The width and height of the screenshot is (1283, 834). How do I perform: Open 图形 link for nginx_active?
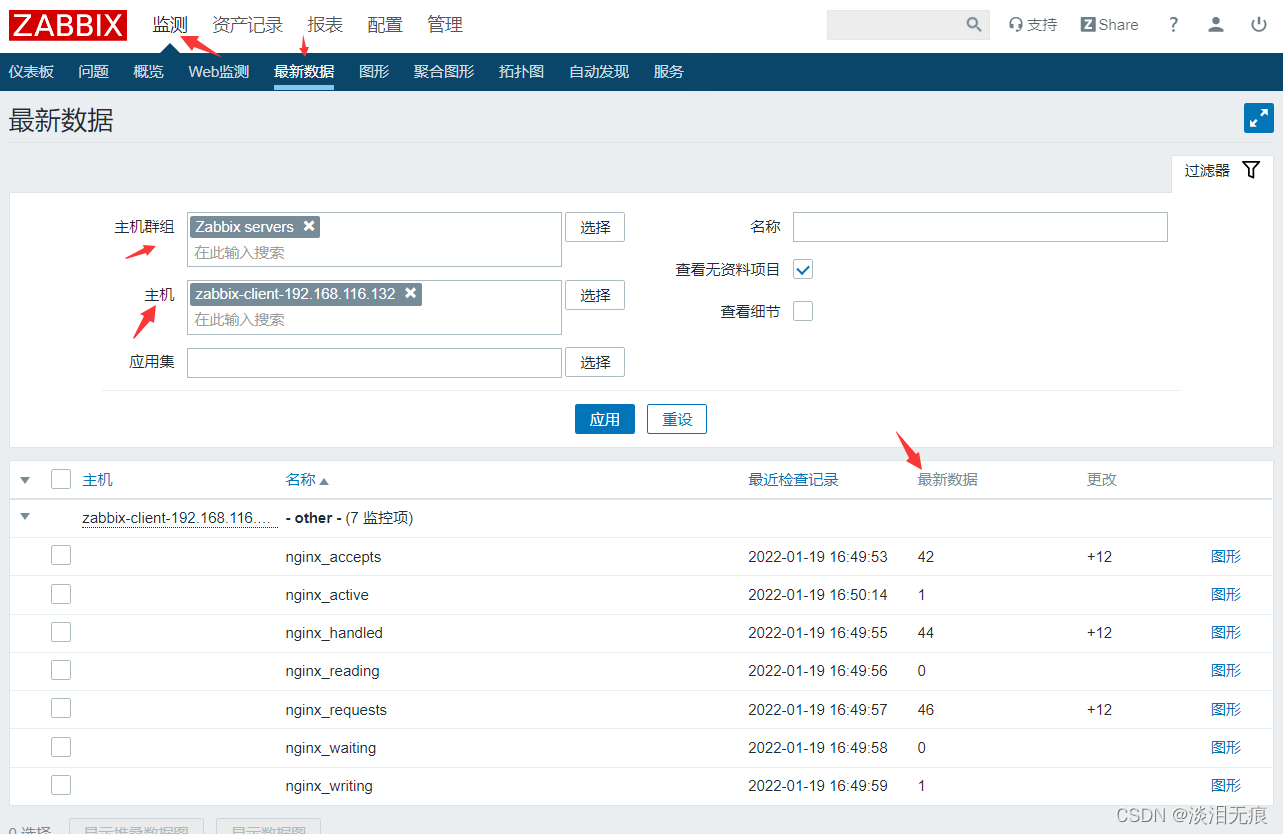click(1226, 594)
